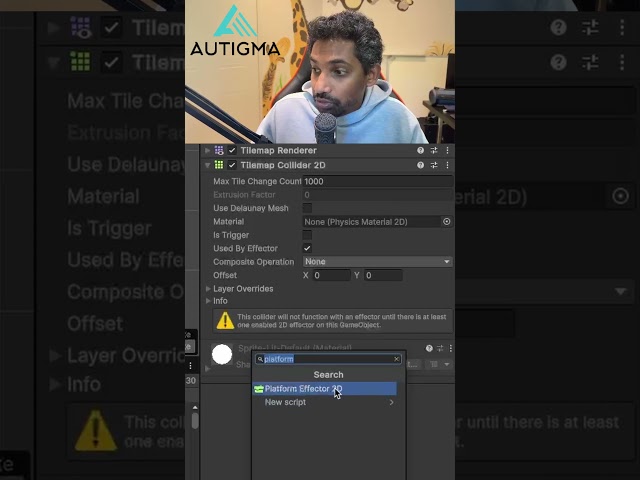640x480 pixels.
Task: Click the Used By Effector label
Action: [245, 249]
